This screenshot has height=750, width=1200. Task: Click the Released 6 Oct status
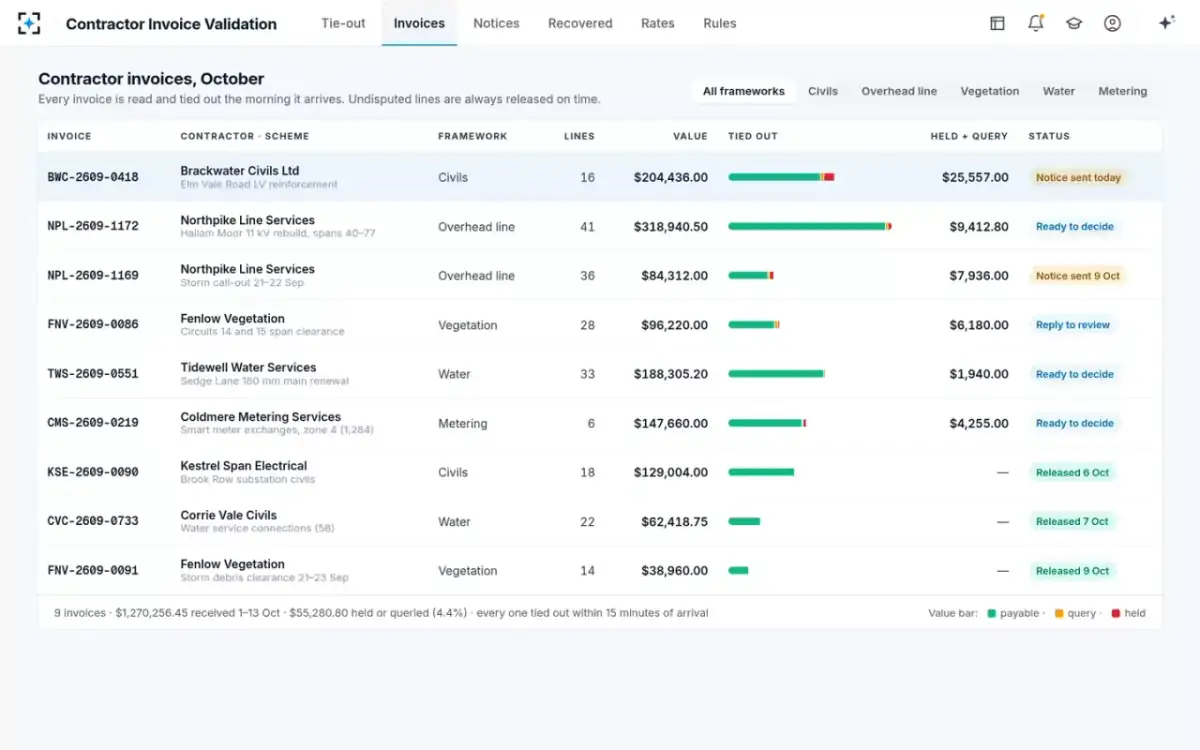pyautogui.click(x=1072, y=472)
